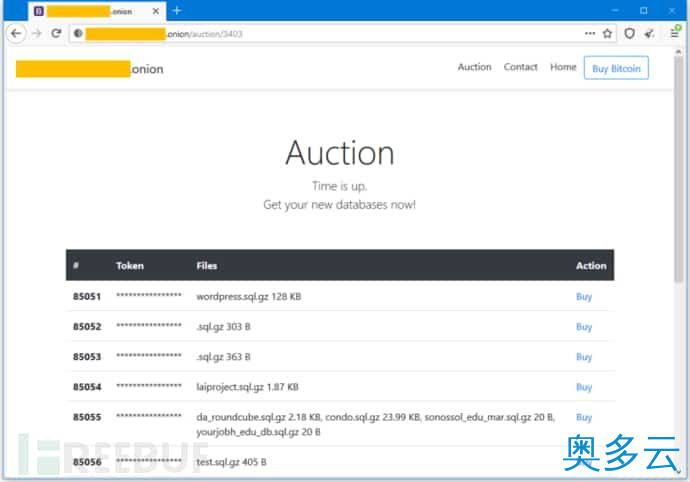The height and width of the screenshot is (482, 690).
Task: Select row number 85054
Action: click(87, 387)
